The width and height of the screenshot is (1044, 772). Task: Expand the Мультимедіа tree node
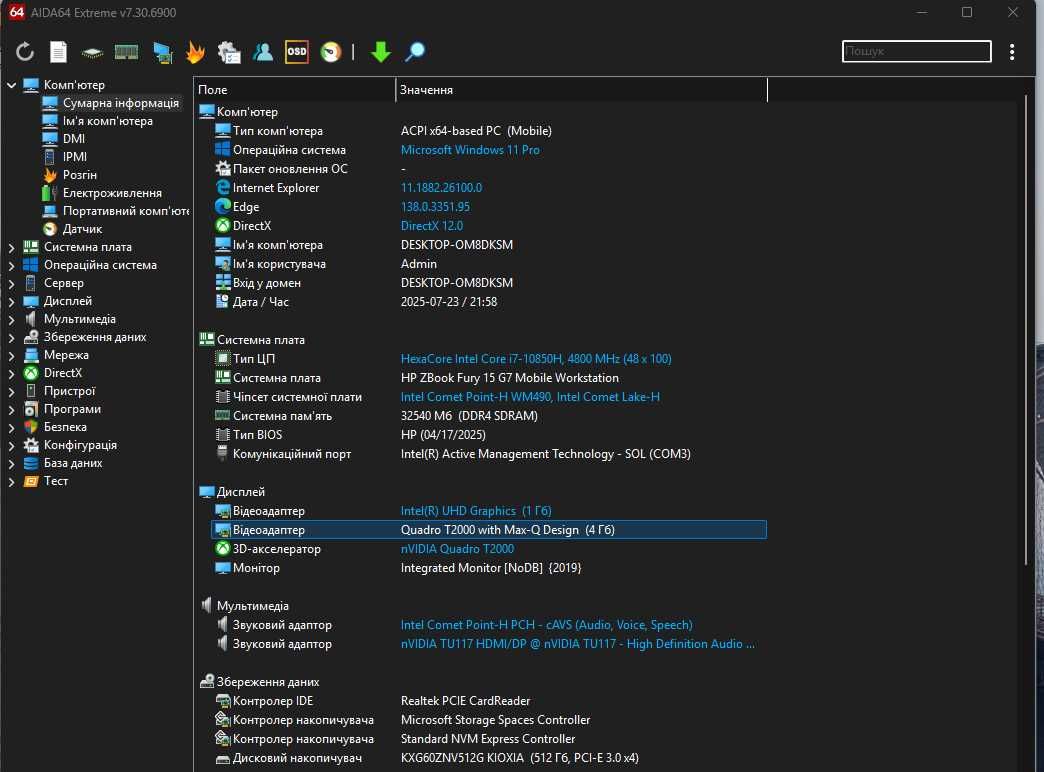pyautogui.click(x=11, y=319)
